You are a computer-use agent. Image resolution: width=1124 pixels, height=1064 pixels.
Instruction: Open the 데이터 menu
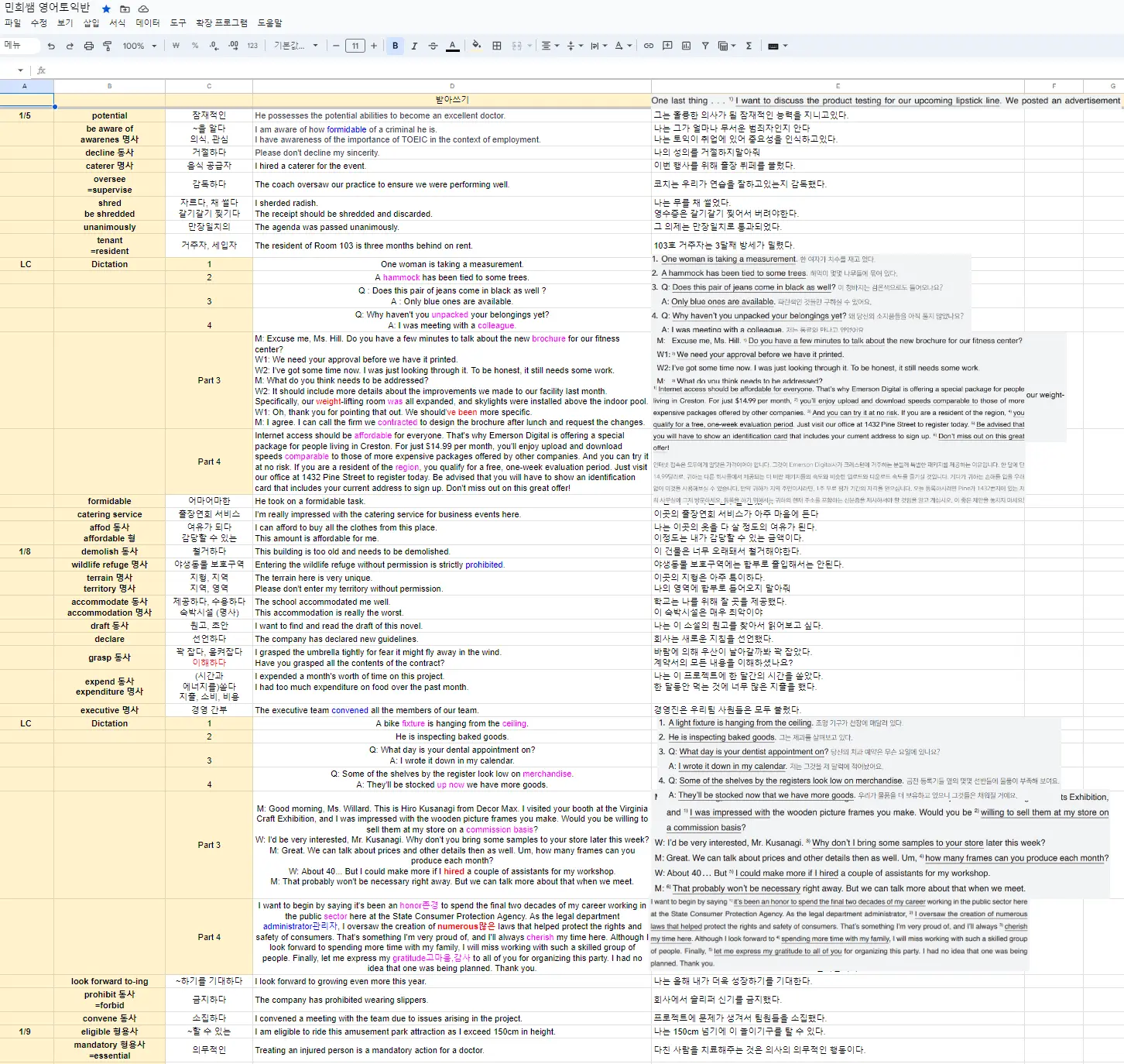[x=147, y=23]
